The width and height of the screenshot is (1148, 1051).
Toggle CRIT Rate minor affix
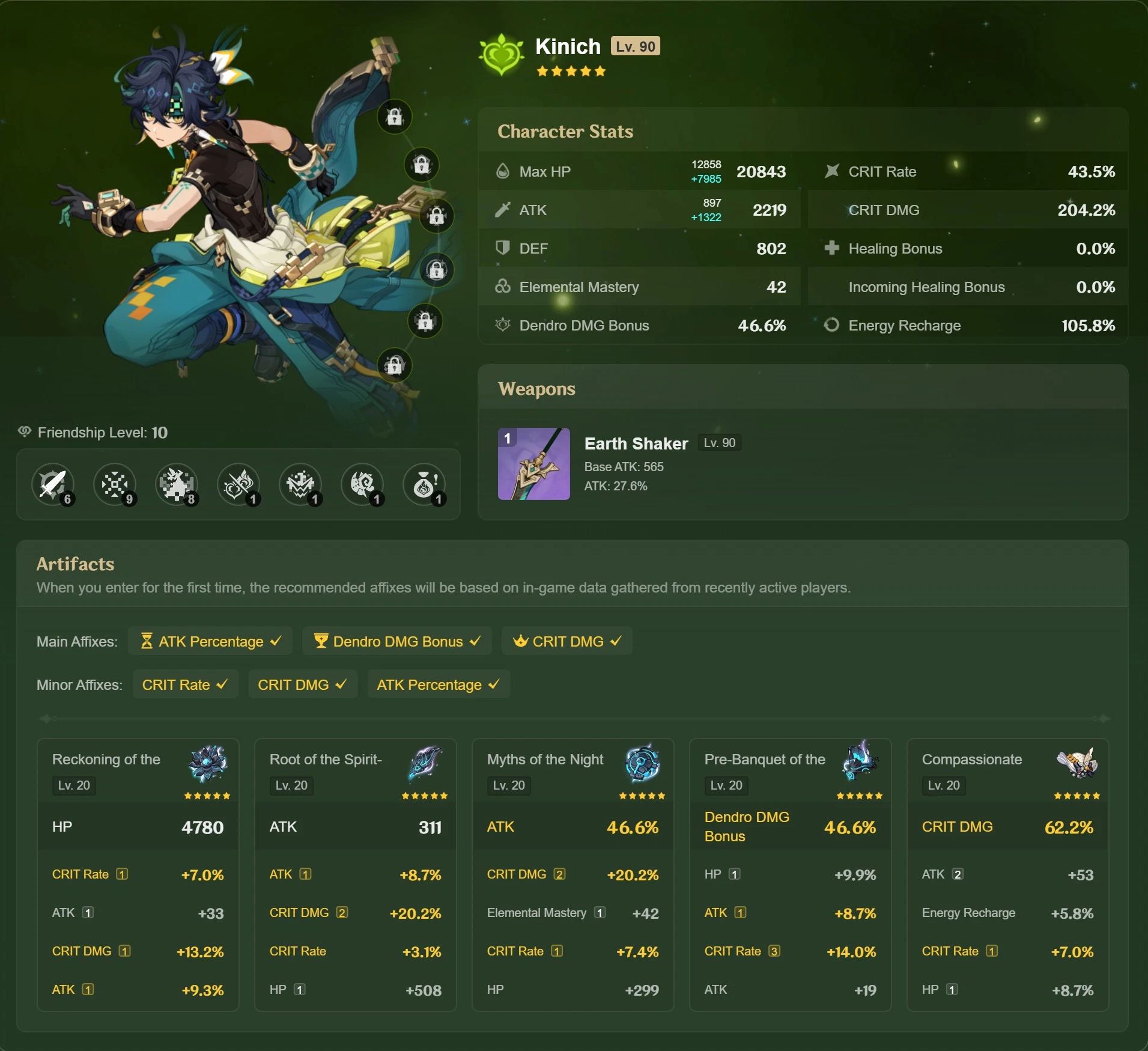pyautogui.click(x=185, y=684)
